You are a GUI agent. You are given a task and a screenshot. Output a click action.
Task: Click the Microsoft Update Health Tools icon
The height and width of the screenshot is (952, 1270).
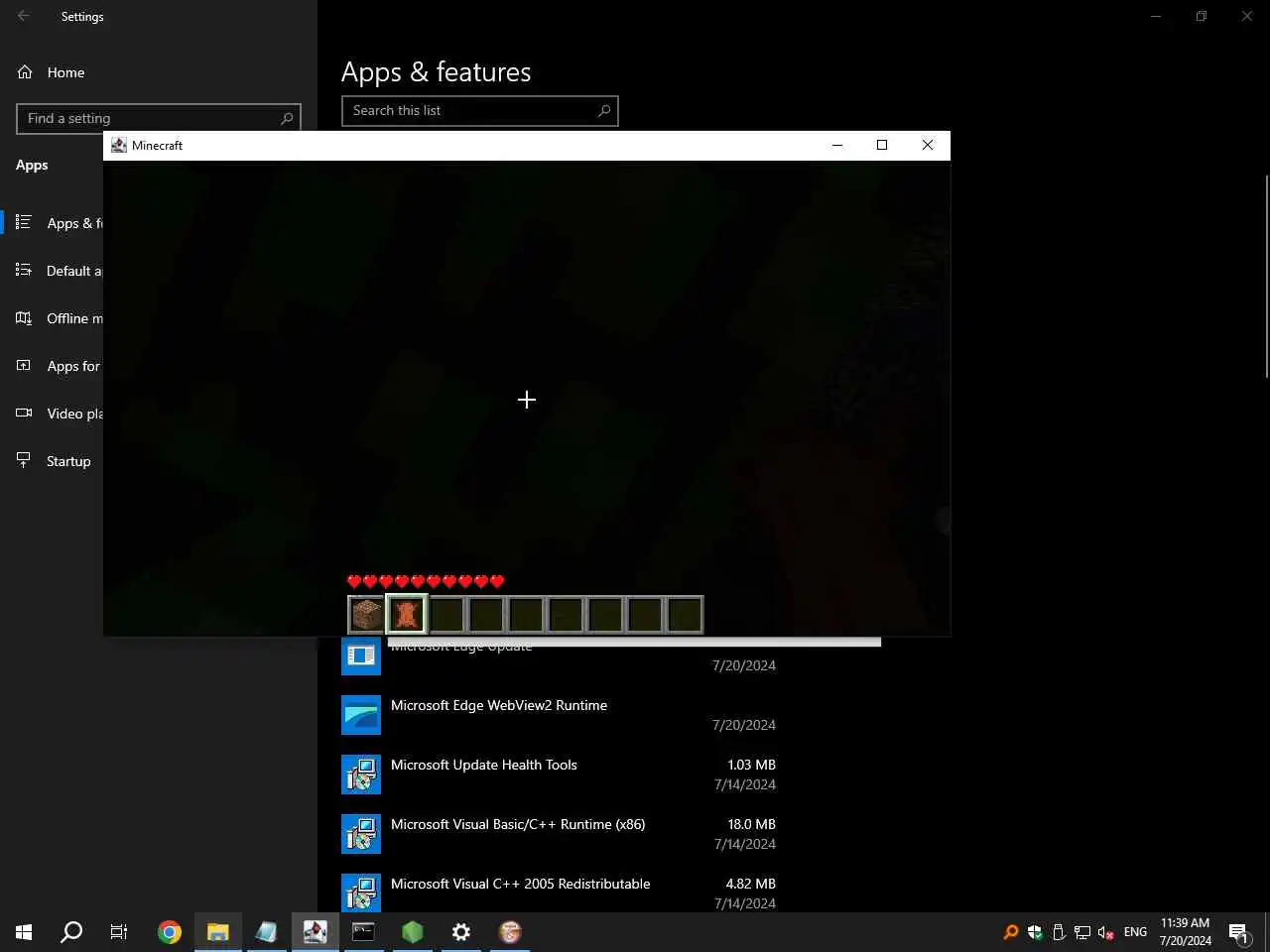click(x=361, y=774)
